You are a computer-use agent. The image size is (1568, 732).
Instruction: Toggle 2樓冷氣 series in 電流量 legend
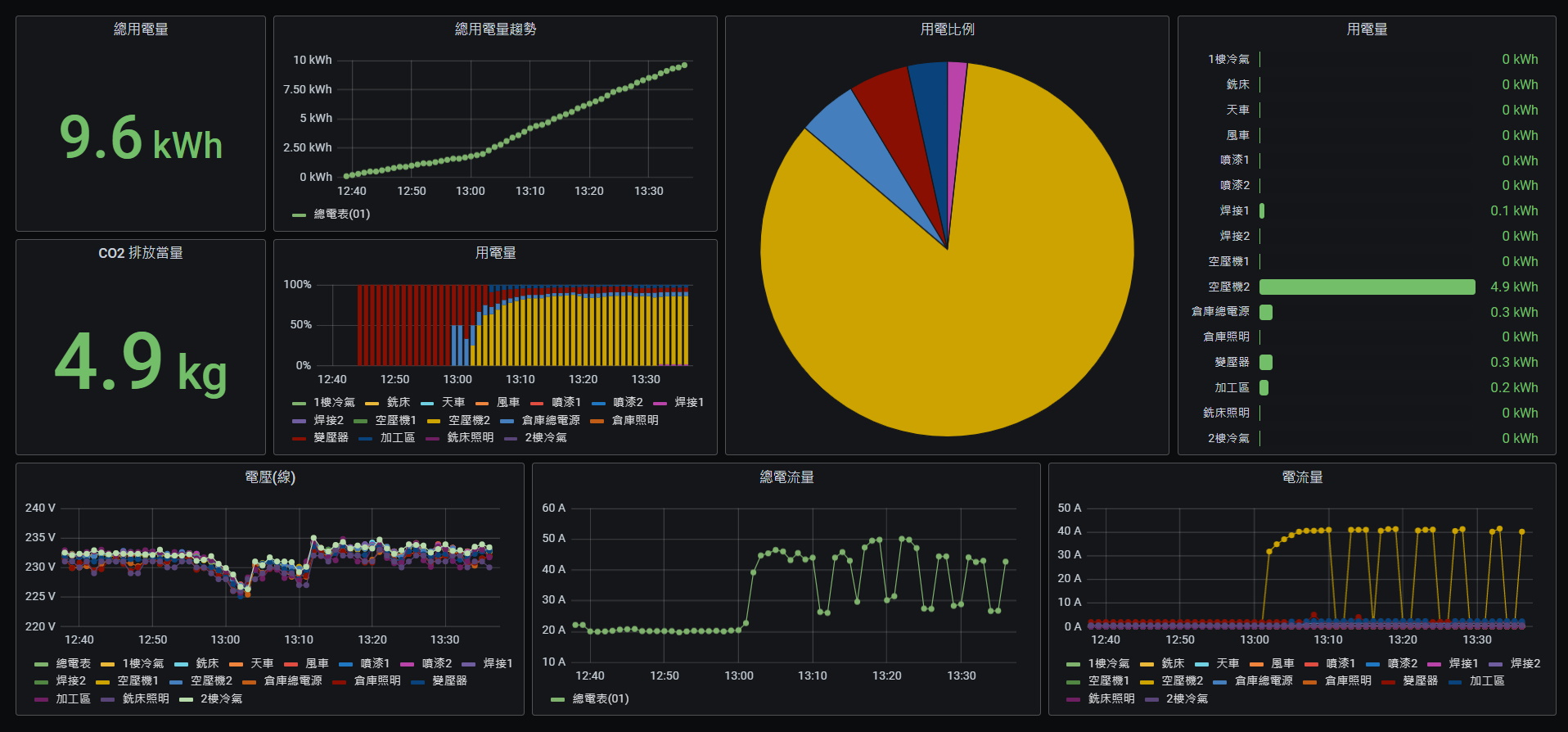(x=1187, y=699)
